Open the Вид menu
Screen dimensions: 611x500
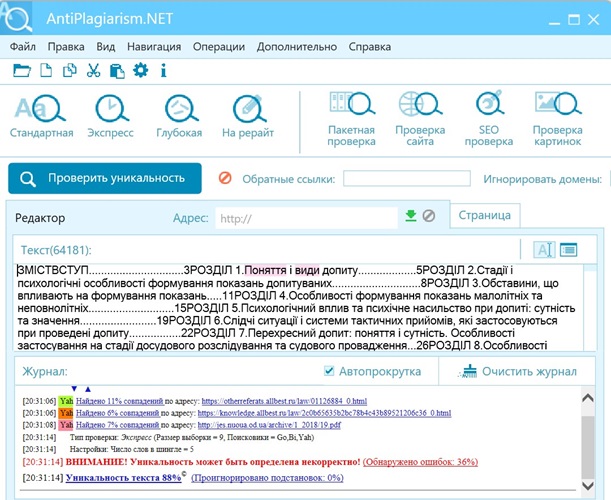tap(106, 47)
